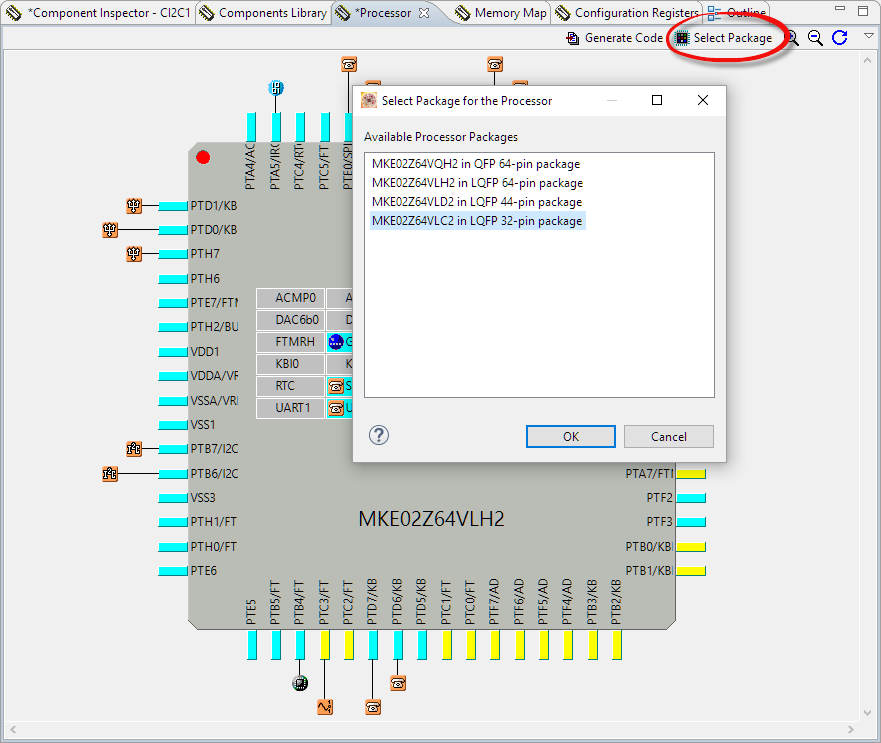This screenshot has height=743, width=881.
Task: Click the ACMP0 peripheral block
Action: point(289,297)
